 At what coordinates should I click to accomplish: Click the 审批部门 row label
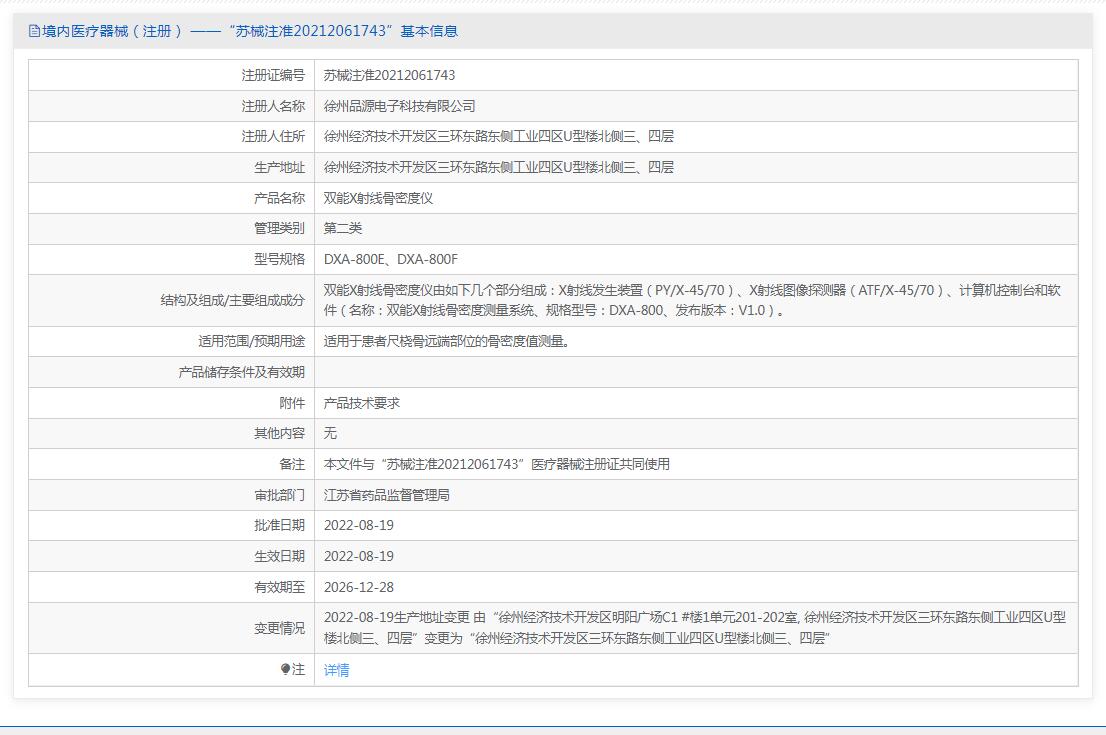279,495
